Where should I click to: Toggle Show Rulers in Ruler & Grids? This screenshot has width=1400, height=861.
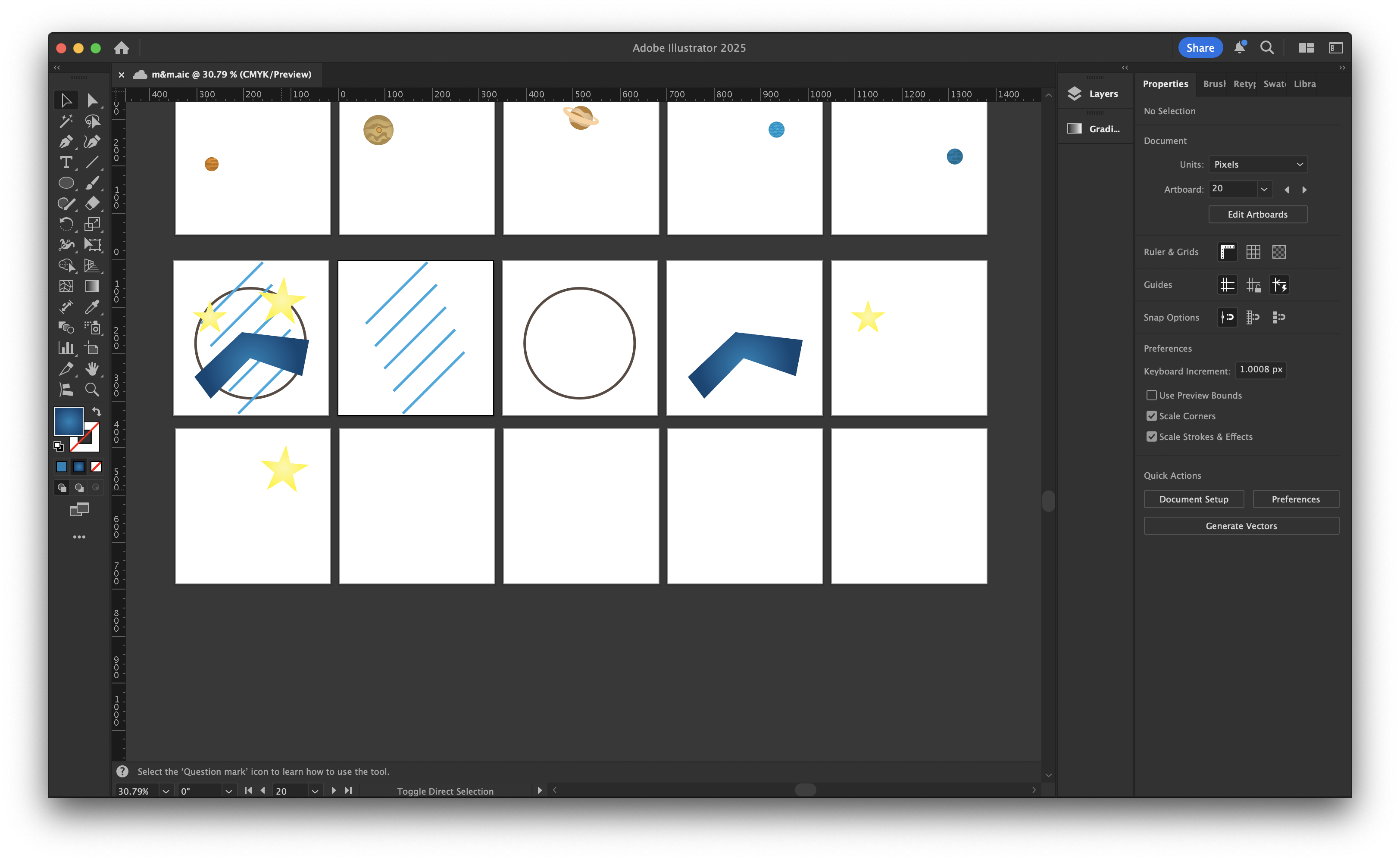click(x=1228, y=252)
